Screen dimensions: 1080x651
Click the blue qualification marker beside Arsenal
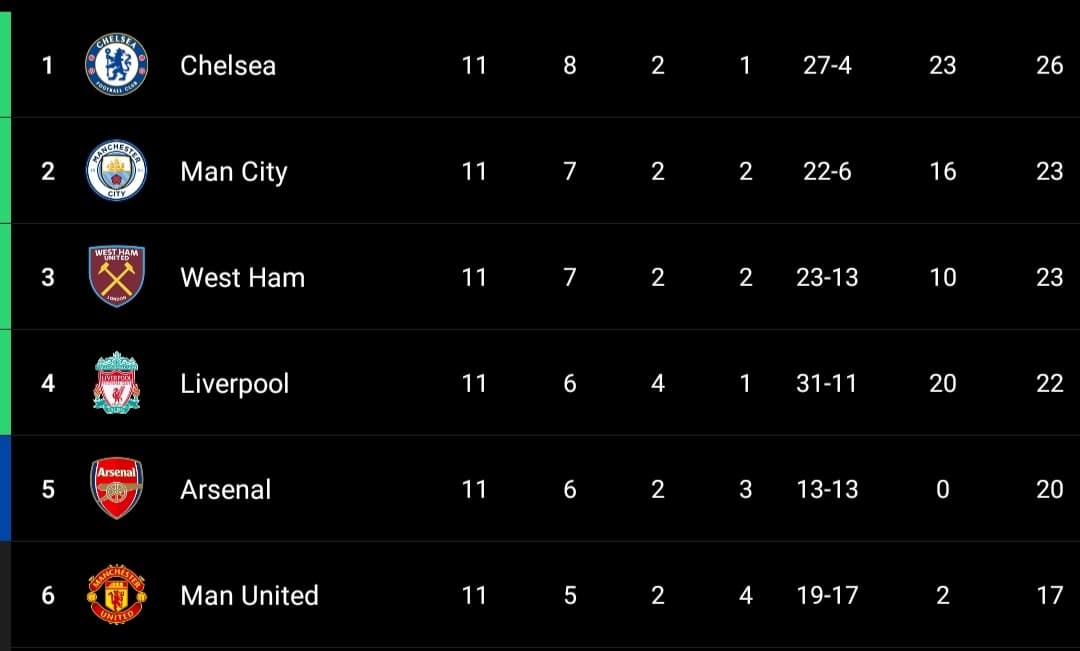(x=6, y=488)
